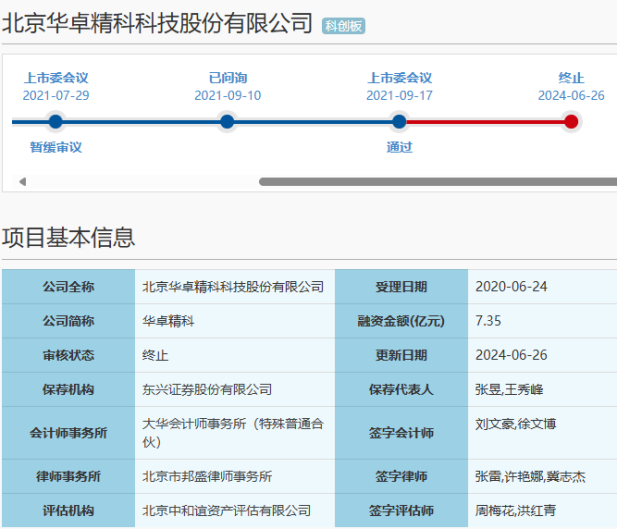Click the timeline left scroll arrow
The width and height of the screenshot is (617, 529).
pos(22,181)
